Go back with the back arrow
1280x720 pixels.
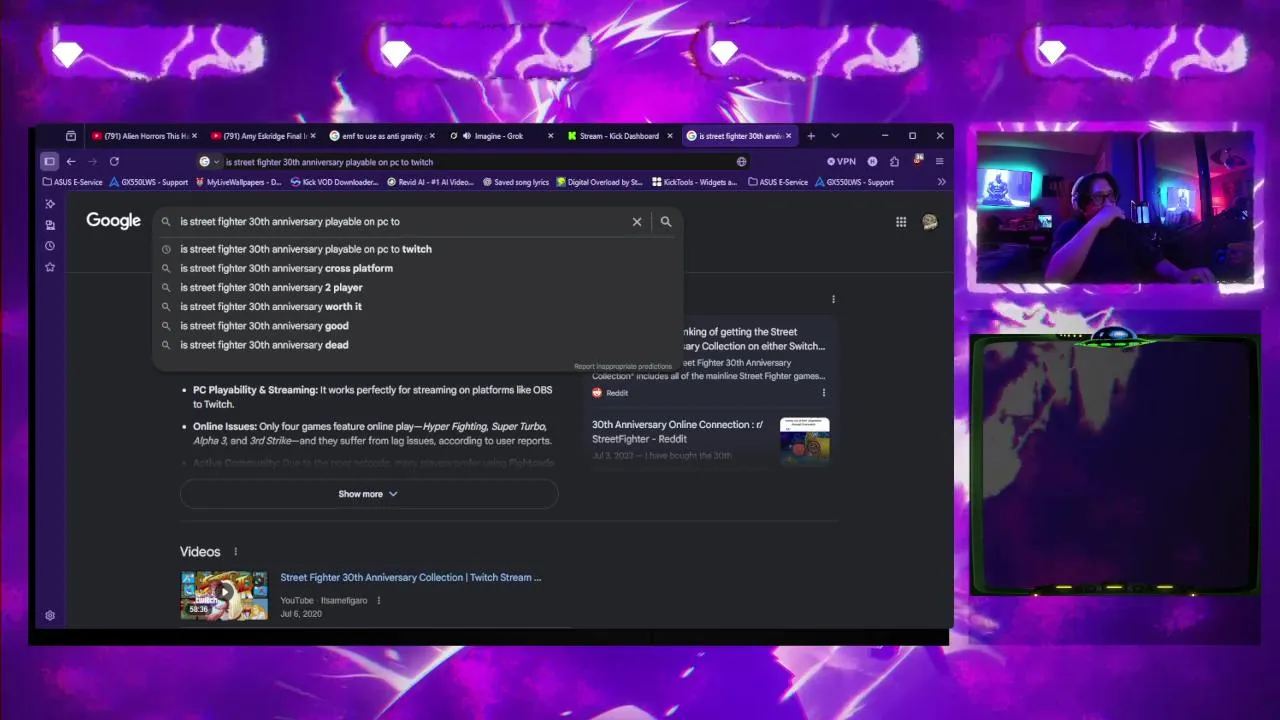point(71,161)
